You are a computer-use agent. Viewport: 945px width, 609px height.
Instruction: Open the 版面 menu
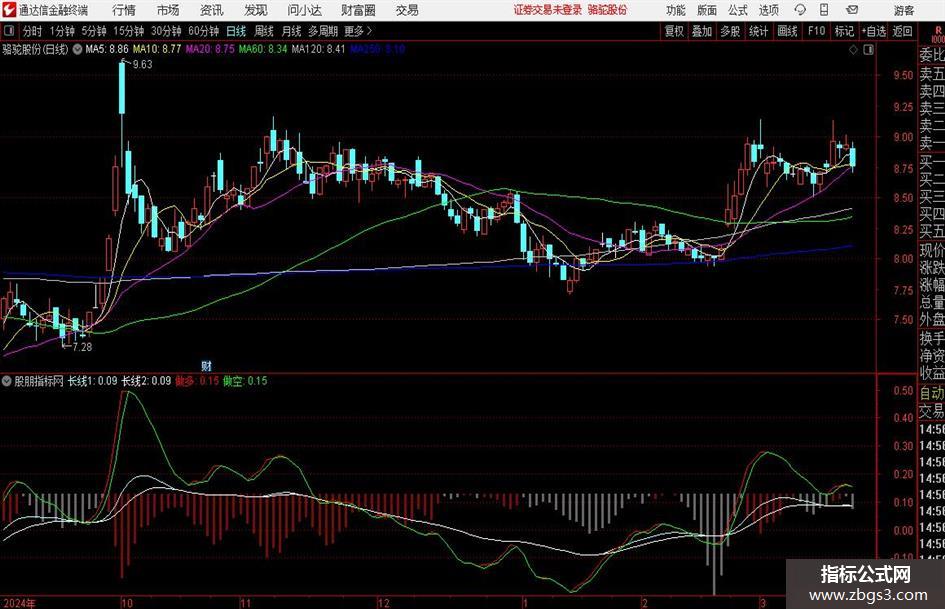(707, 10)
